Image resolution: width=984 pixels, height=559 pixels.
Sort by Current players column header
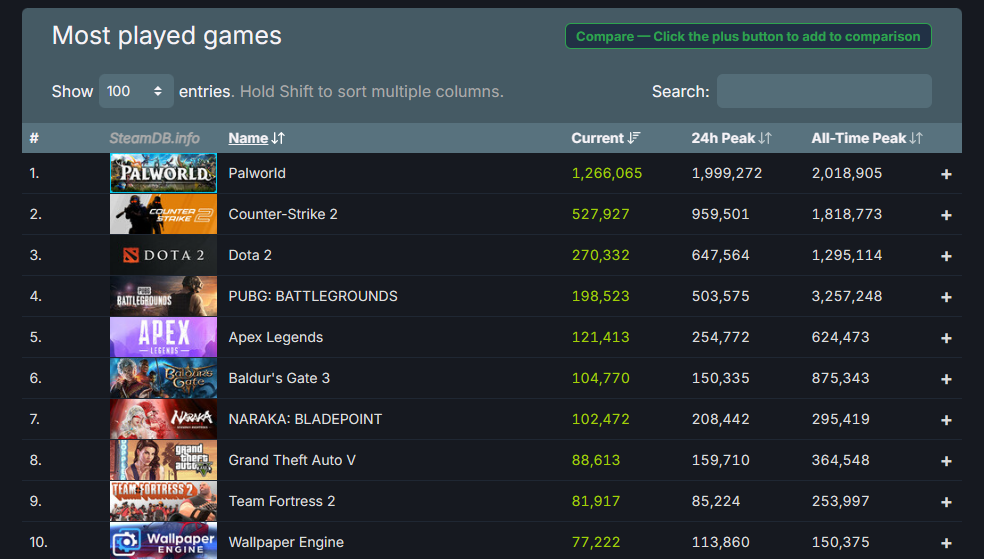pos(605,138)
